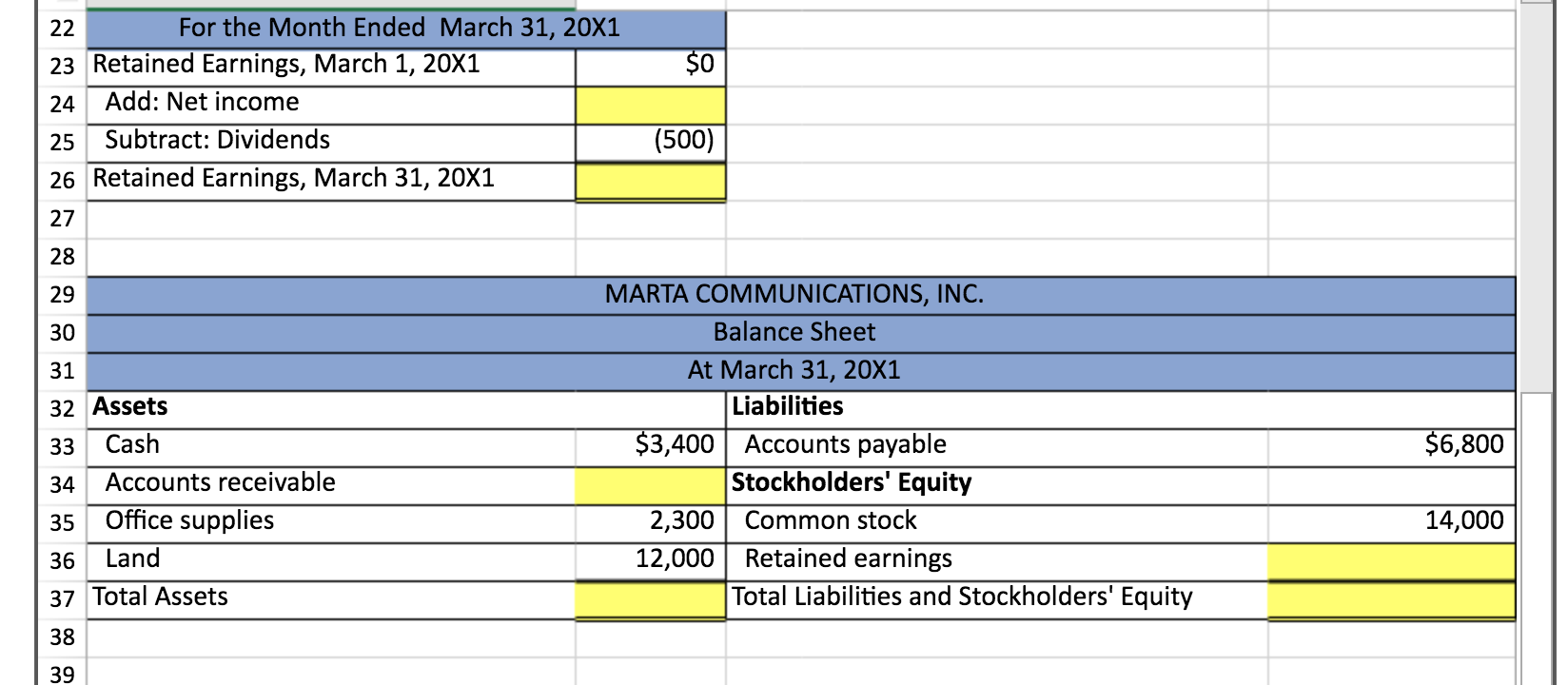Select the 14,000 common stock amount
1568x685 pixels.
click(x=1391, y=524)
